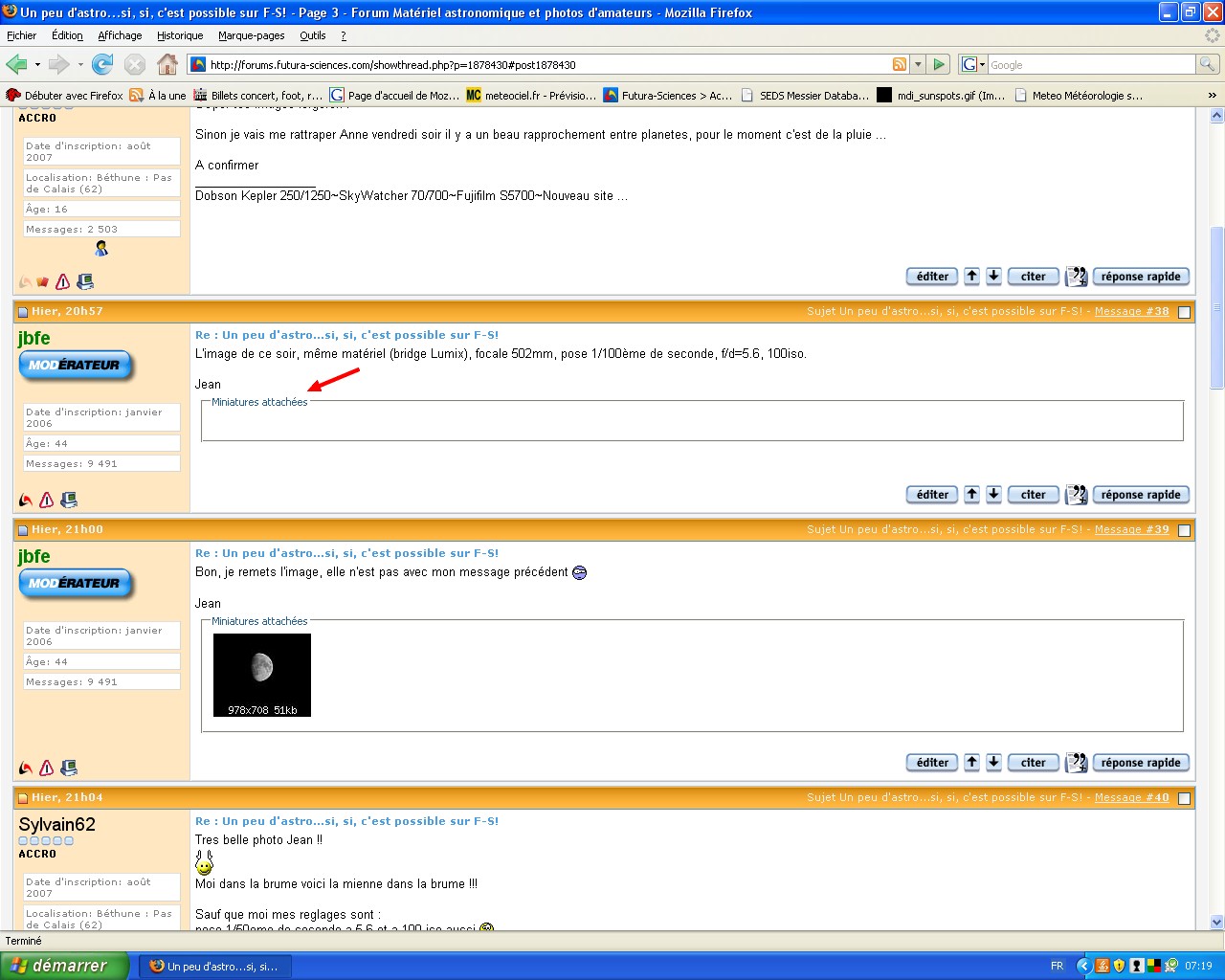The height and width of the screenshot is (980, 1225).
Task: Open the Affichage menu
Action: click(x=120, y=35)
